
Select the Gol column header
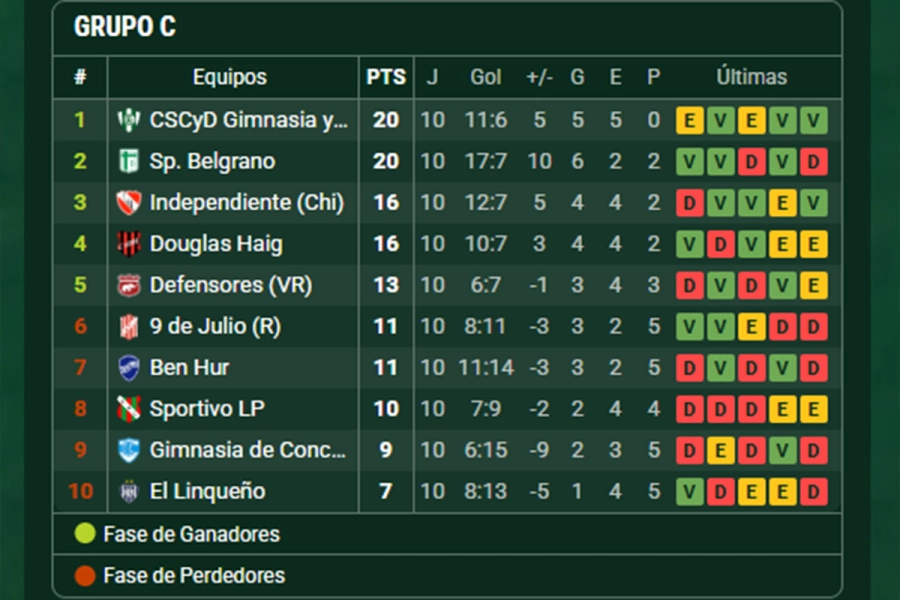tap(486, 77)
